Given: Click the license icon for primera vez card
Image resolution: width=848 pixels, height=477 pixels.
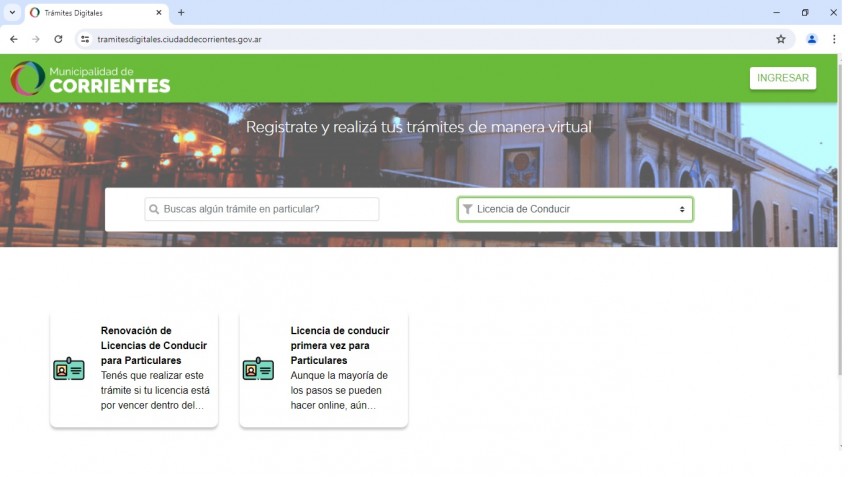Looking at the screenshot, I should (258, 369).
